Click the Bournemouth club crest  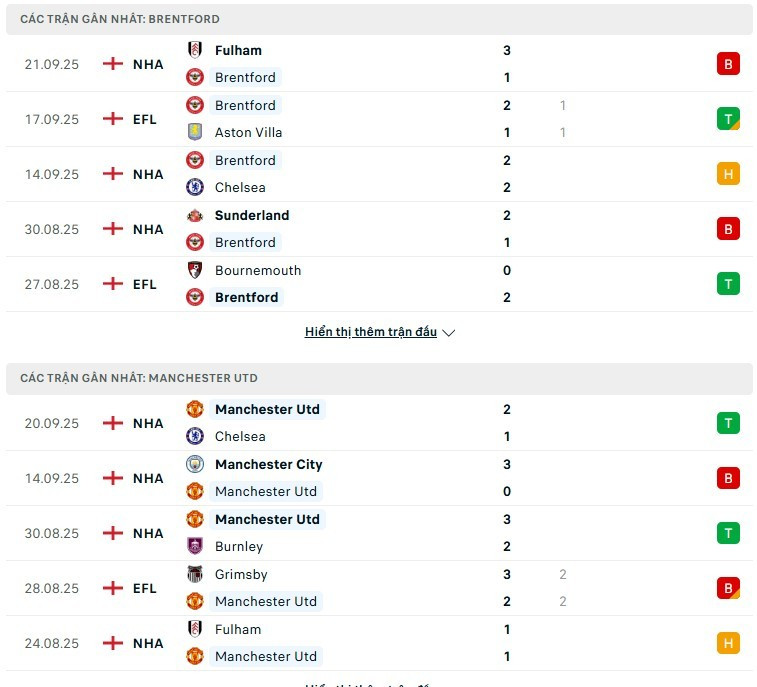(x=195, y=270)
